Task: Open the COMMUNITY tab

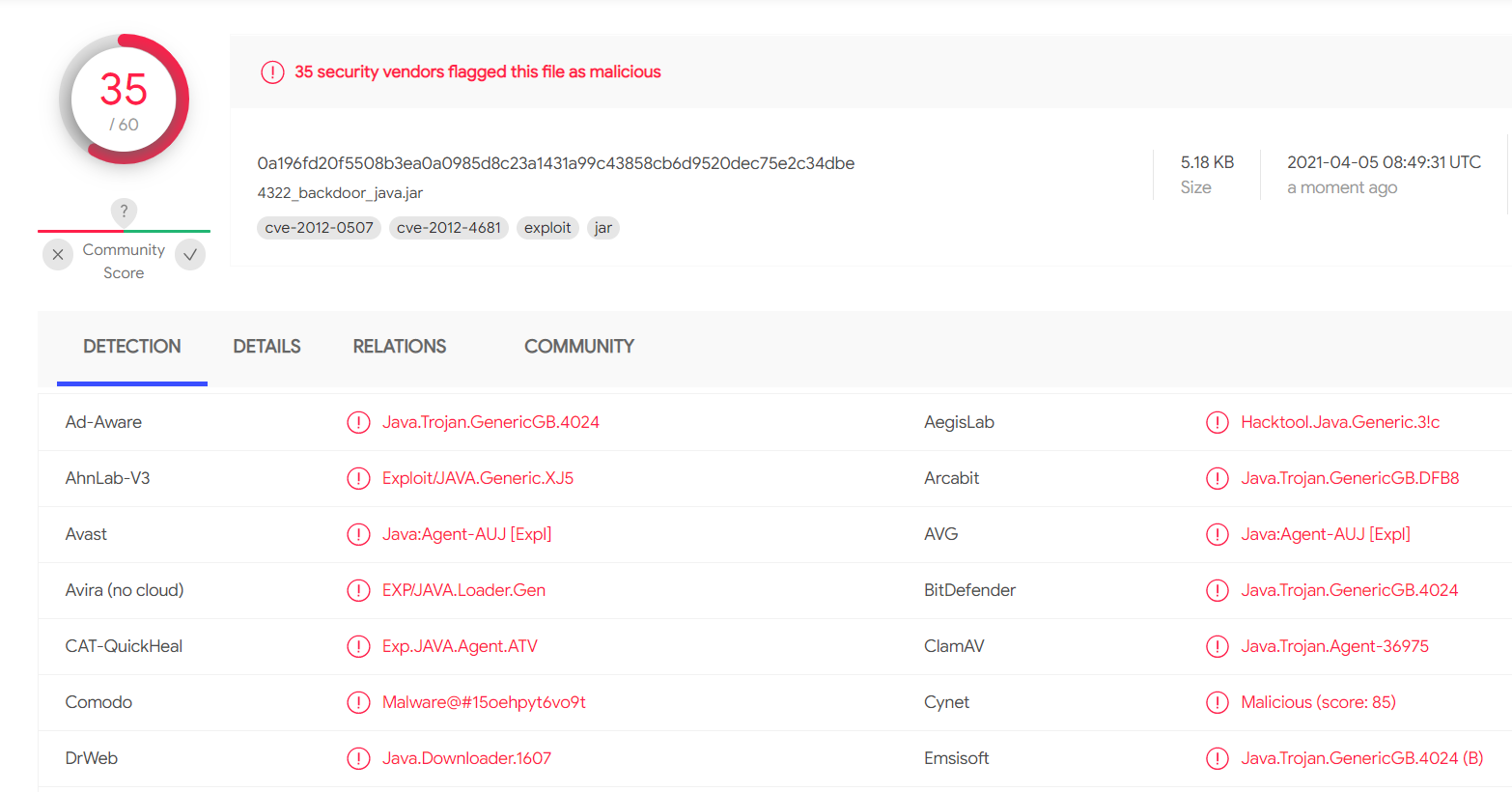Action: click(x=579, y=347)
